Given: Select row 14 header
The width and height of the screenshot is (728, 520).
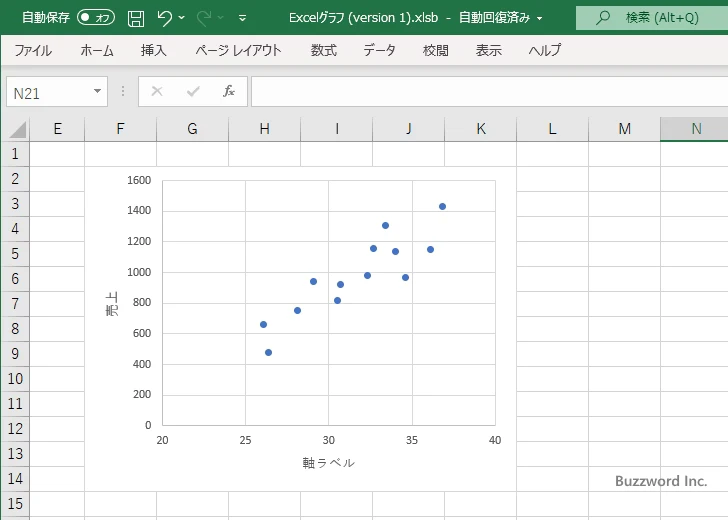Looking at the screenshot, I should [x=15, y=478].
